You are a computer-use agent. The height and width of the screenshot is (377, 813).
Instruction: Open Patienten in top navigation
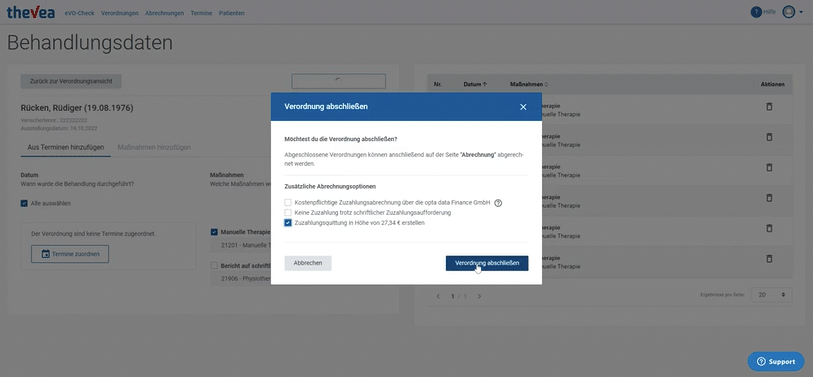(x=232, y=13)
